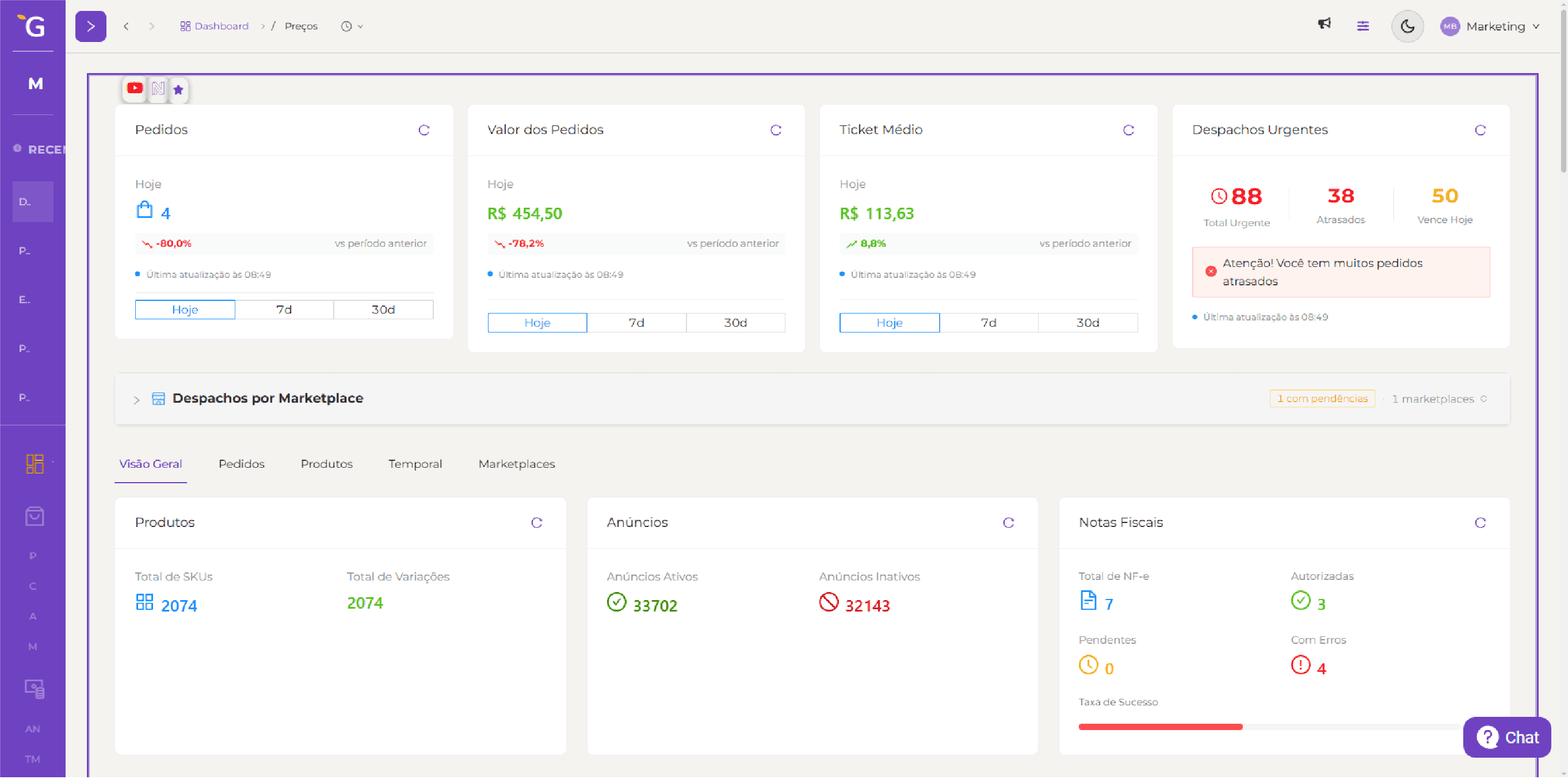Click the 1 com pendências badge

tap(1322, 399)
